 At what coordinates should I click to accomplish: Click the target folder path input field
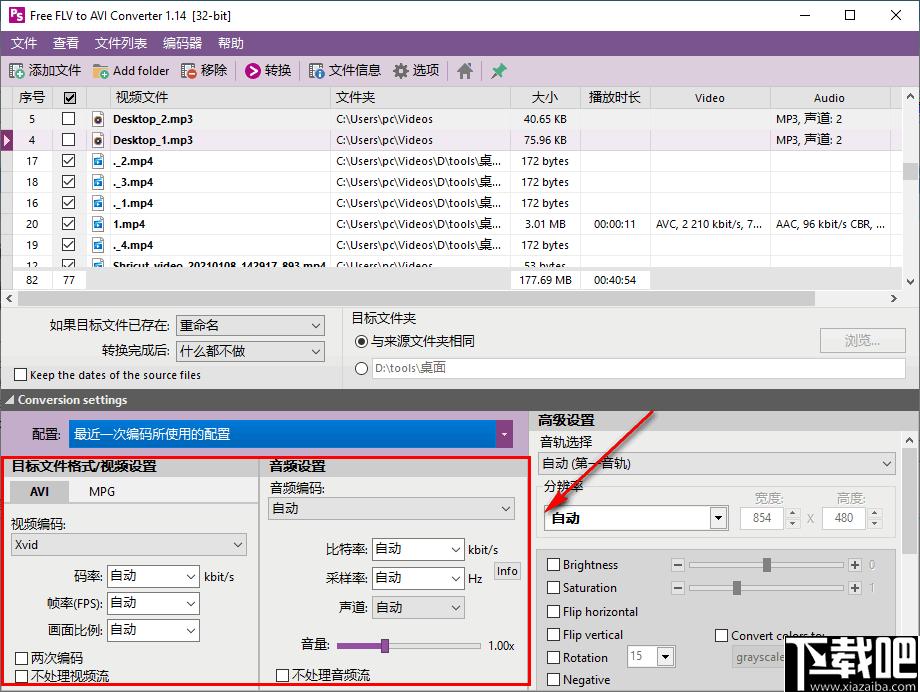(x=639, y=369)
